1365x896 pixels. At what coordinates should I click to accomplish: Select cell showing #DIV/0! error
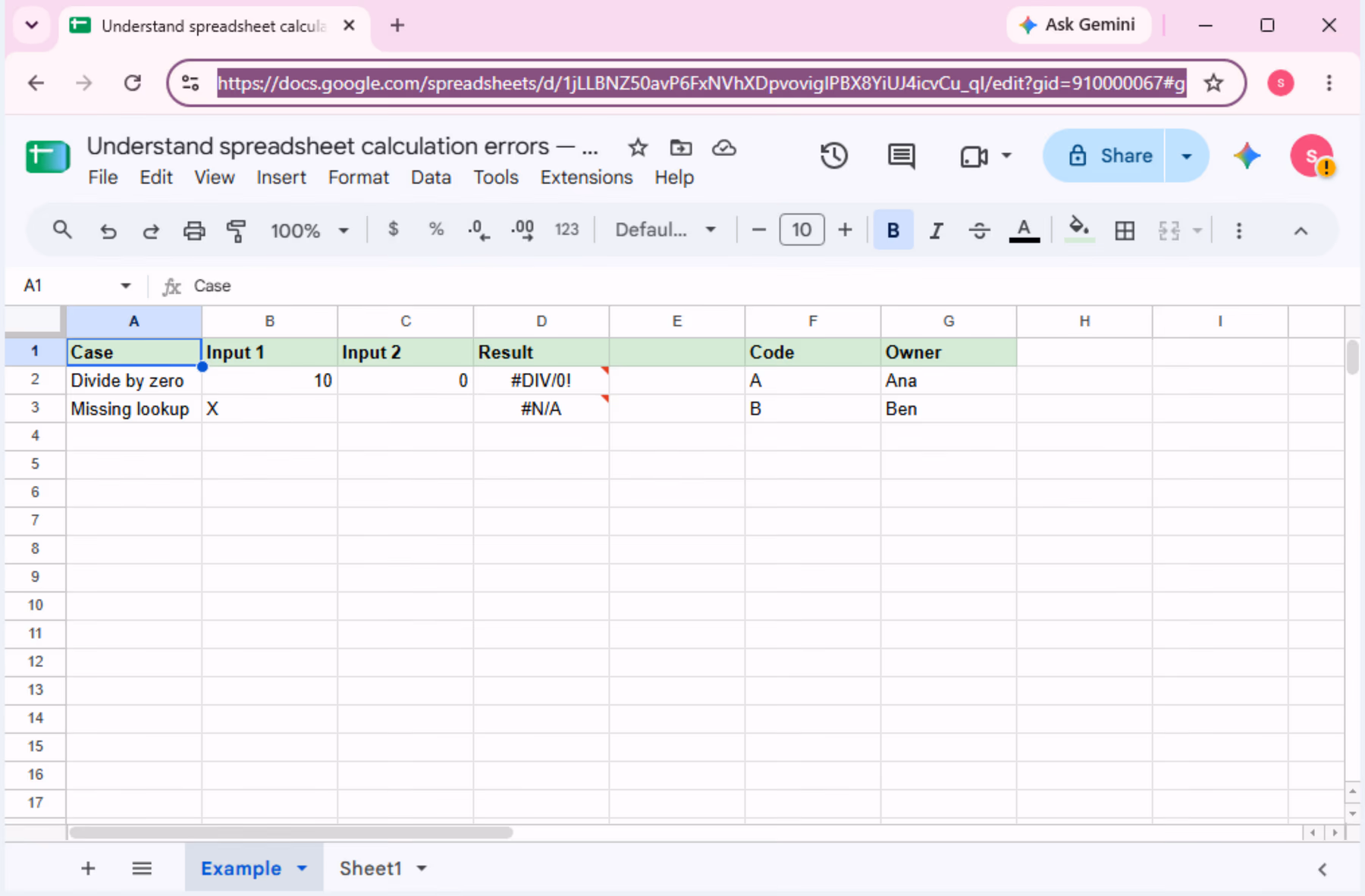click(541, 381)
